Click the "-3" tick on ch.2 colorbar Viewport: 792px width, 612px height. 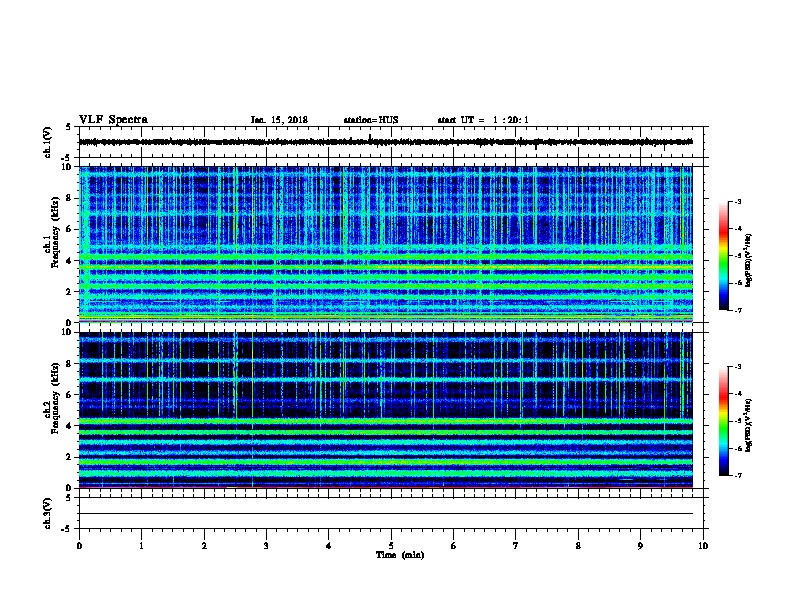pyautogui.click(x=737, y=367)
